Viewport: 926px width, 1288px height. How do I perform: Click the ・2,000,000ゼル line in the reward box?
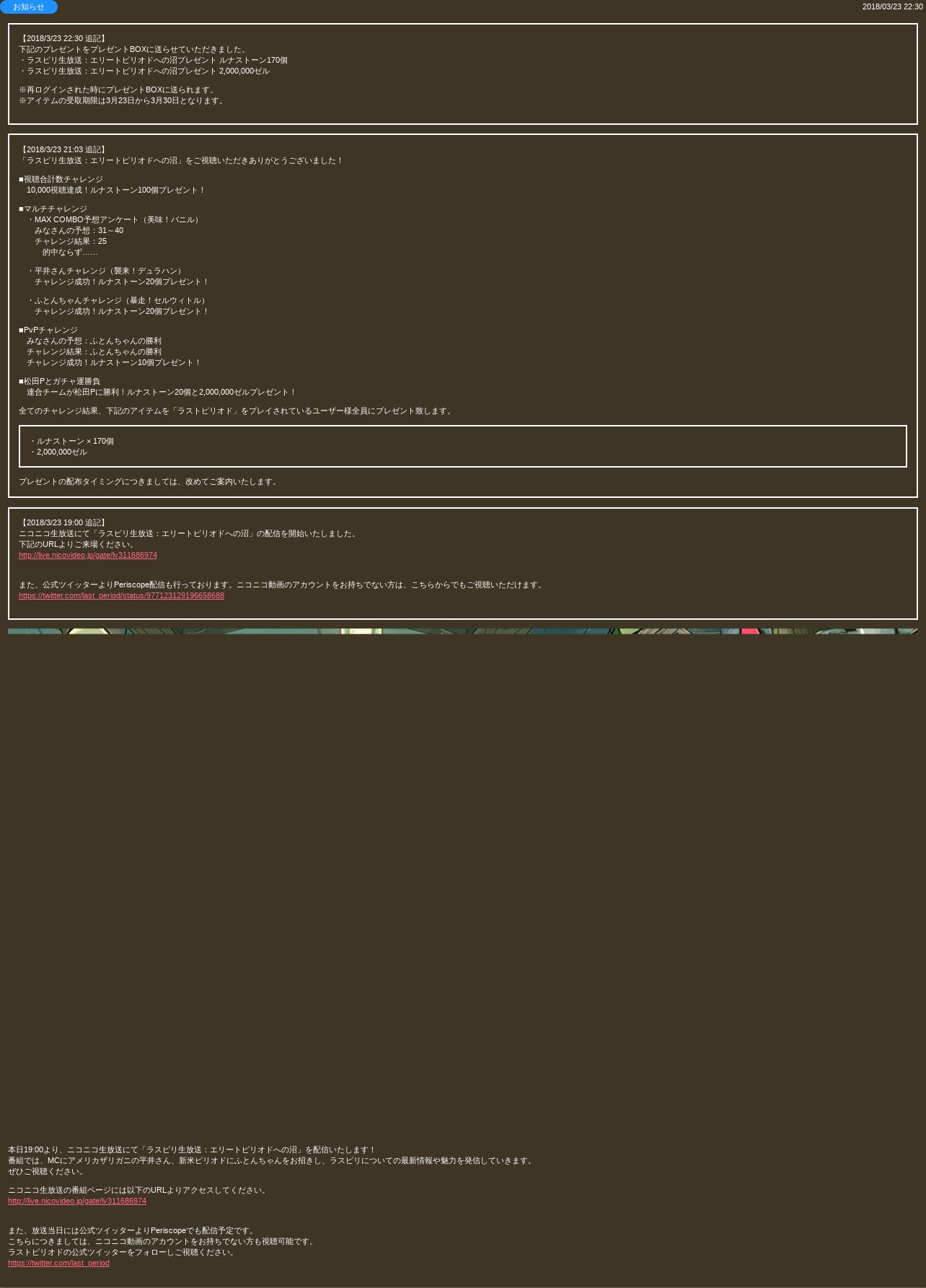[58, 452]
